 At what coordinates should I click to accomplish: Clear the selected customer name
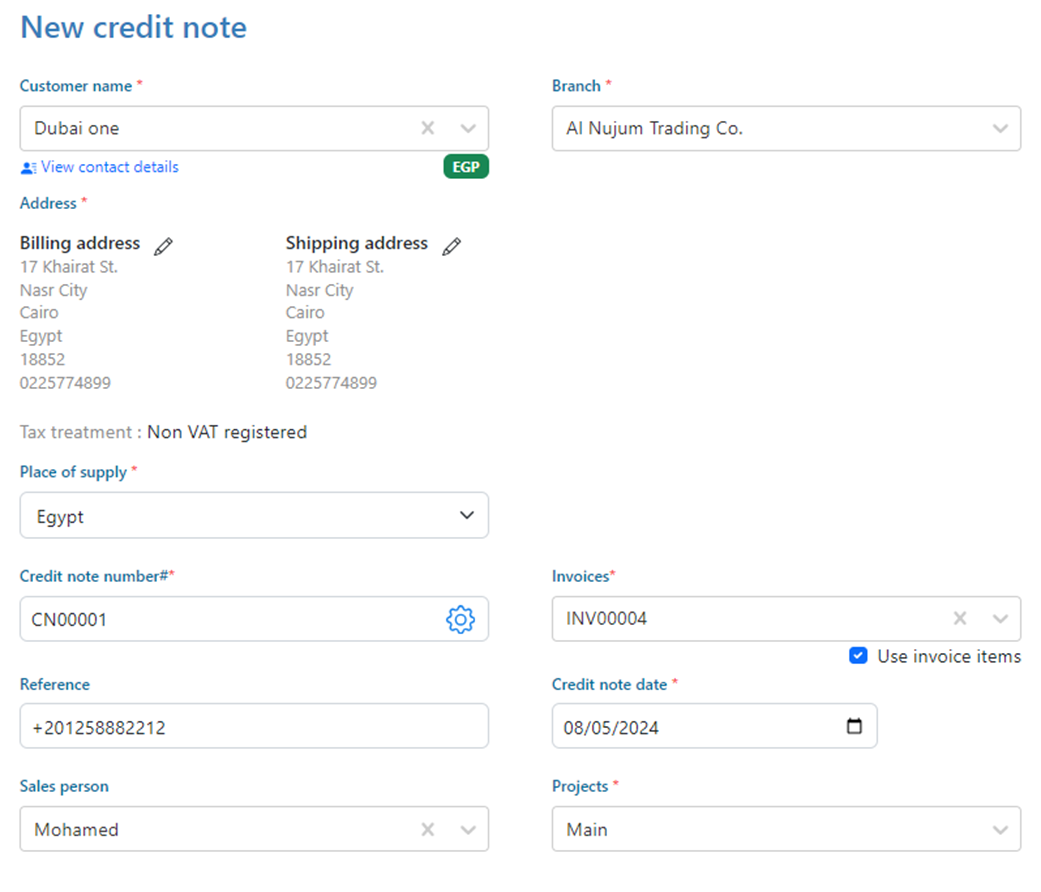click(x=428, y=128)
